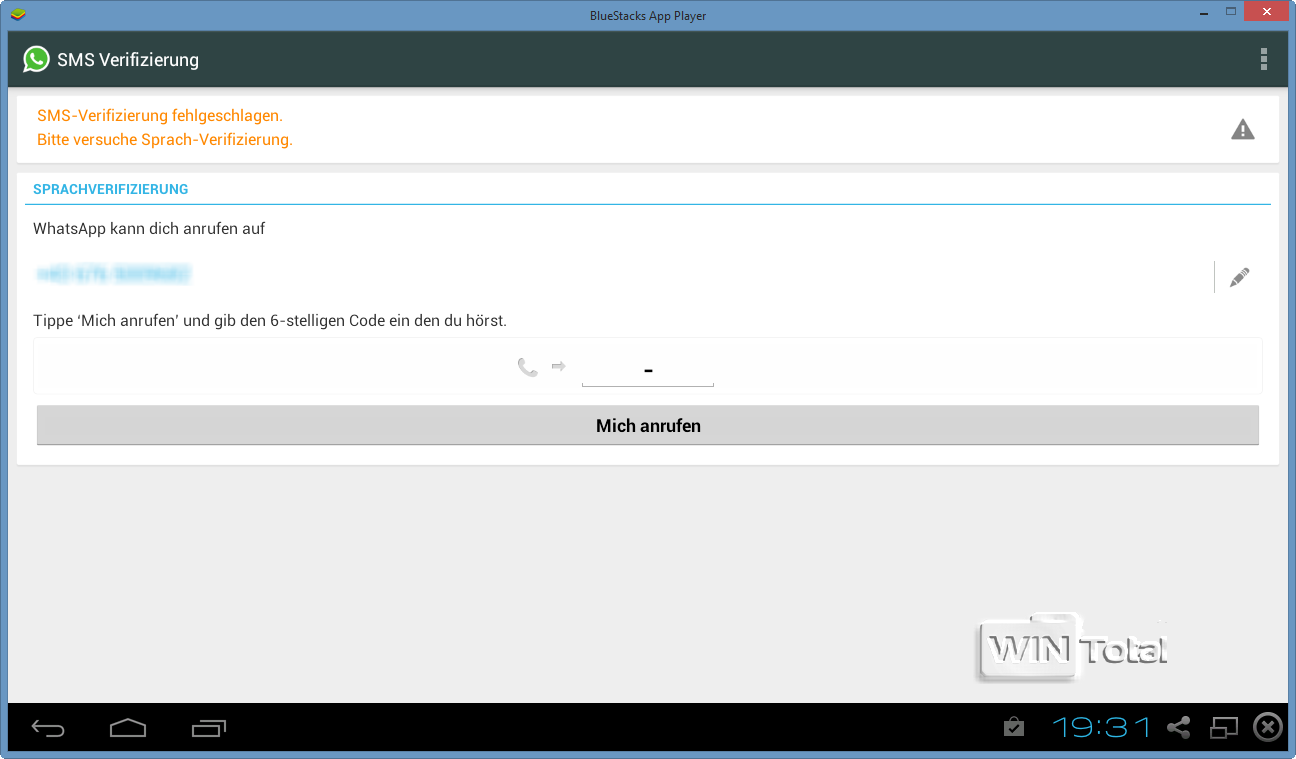This screenshot has height=759, width=1296.
Task: Open the store bag icon
Action: [1014, 727]
